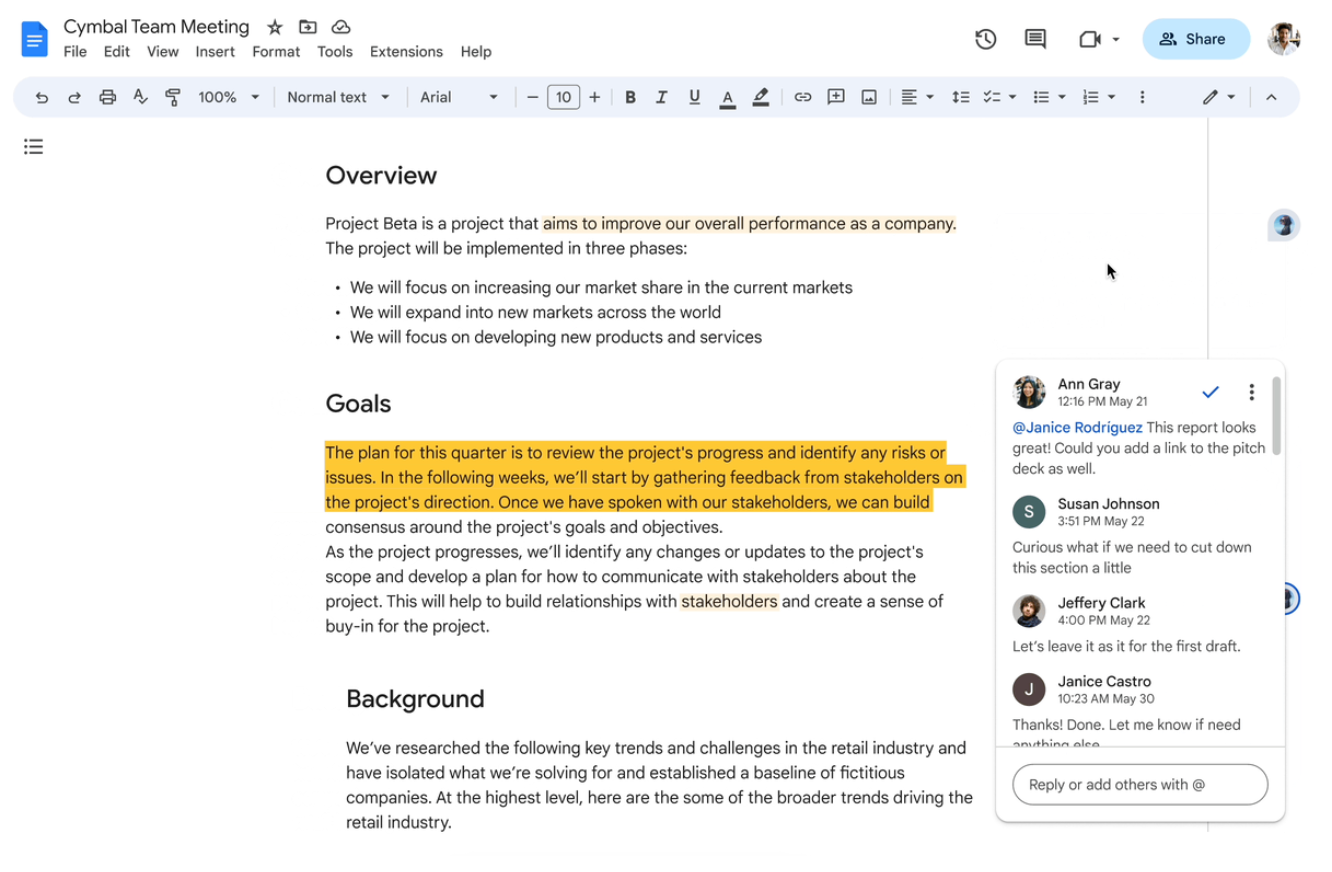
Task: Decrease font size with minus button
Action: (x=532, y=97)
